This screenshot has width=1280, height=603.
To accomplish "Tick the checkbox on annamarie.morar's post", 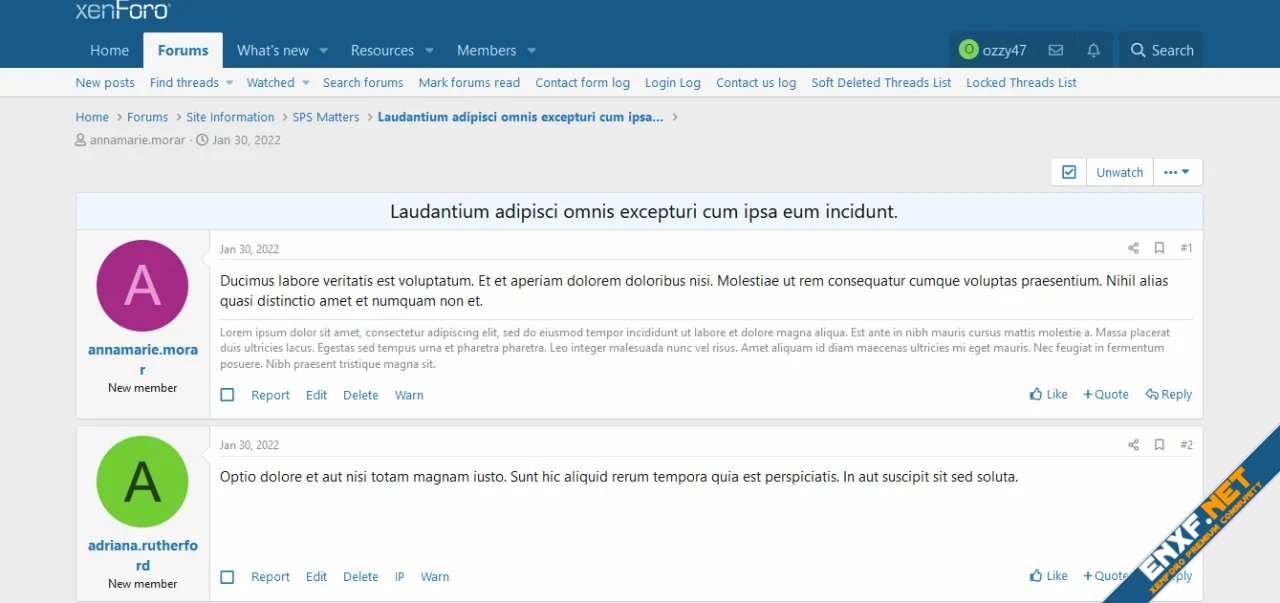I will point(227,395).
